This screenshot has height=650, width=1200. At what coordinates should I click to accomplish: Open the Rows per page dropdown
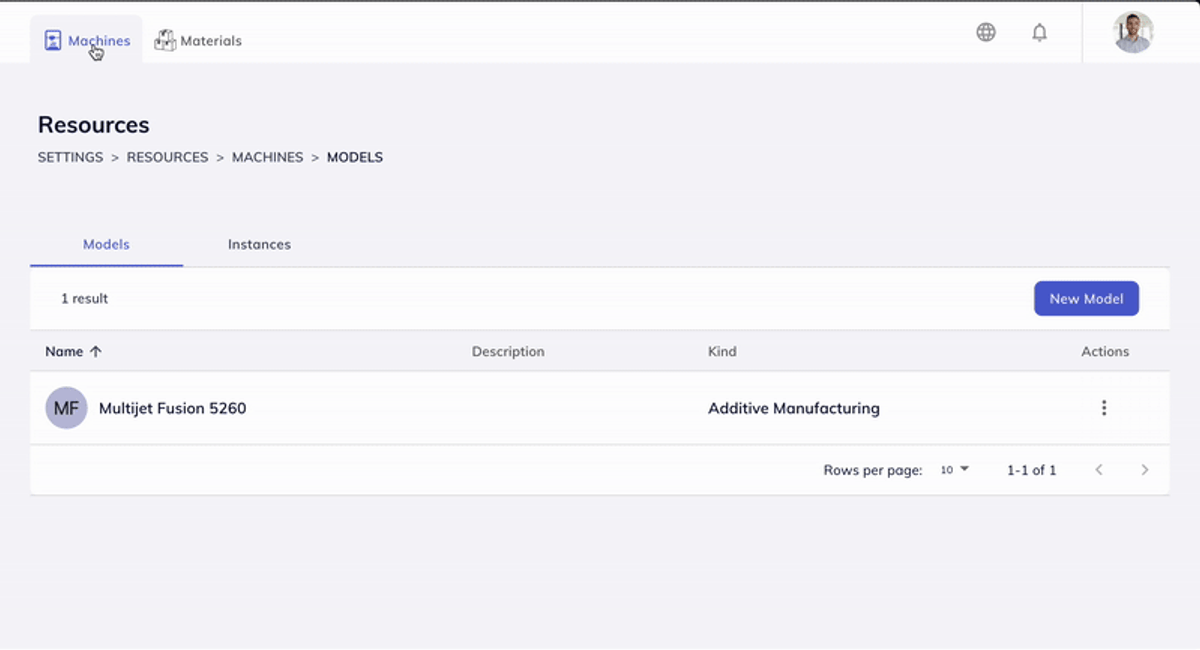coord(955,470)
